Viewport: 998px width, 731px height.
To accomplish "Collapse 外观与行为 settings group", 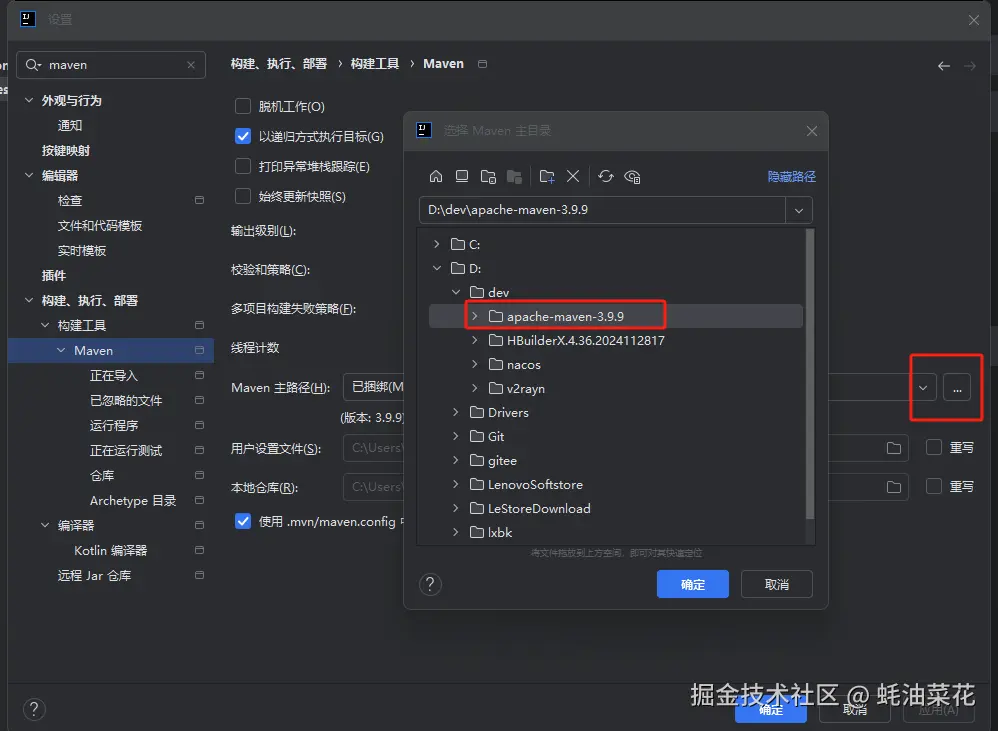I will point(29,100).
